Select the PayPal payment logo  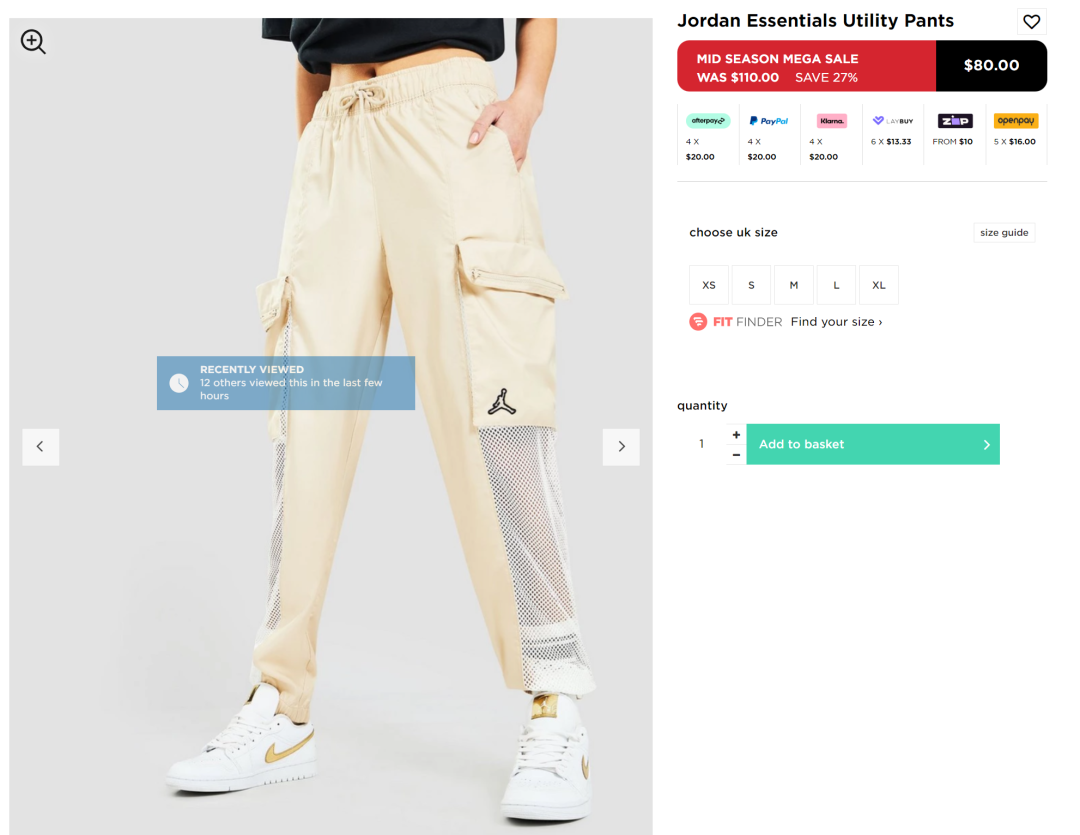(769, 121)
